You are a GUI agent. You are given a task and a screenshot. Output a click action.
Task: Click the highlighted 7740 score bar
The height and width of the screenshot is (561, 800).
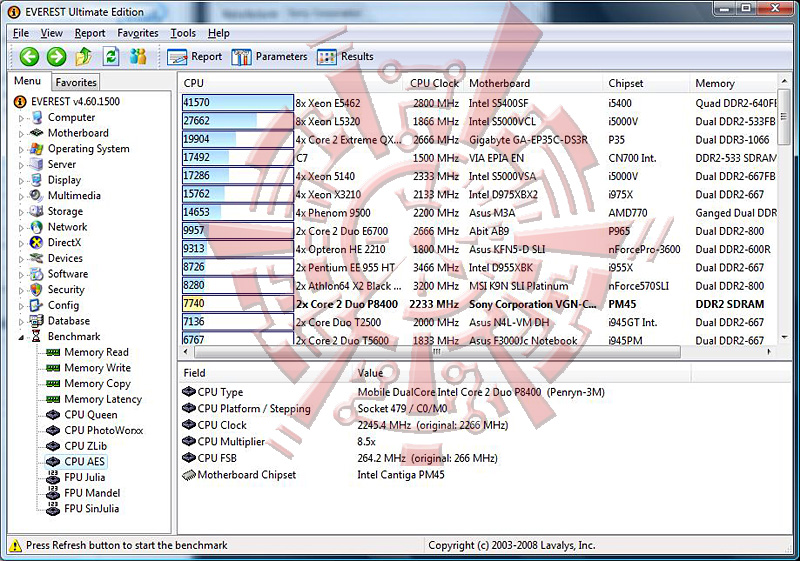tap(238, 304)
